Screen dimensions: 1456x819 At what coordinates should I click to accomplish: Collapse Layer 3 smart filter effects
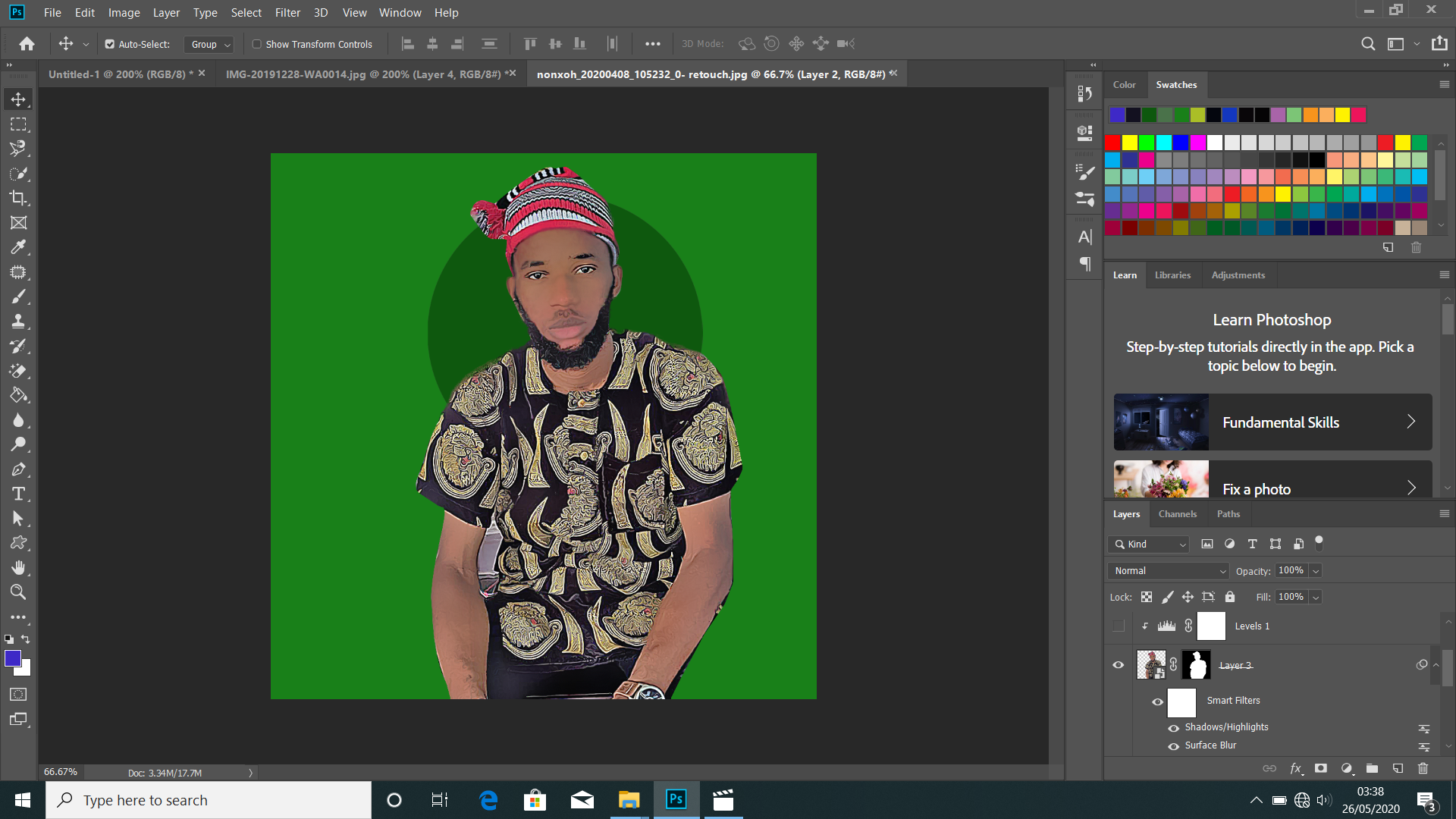(x=1436, y=665)
